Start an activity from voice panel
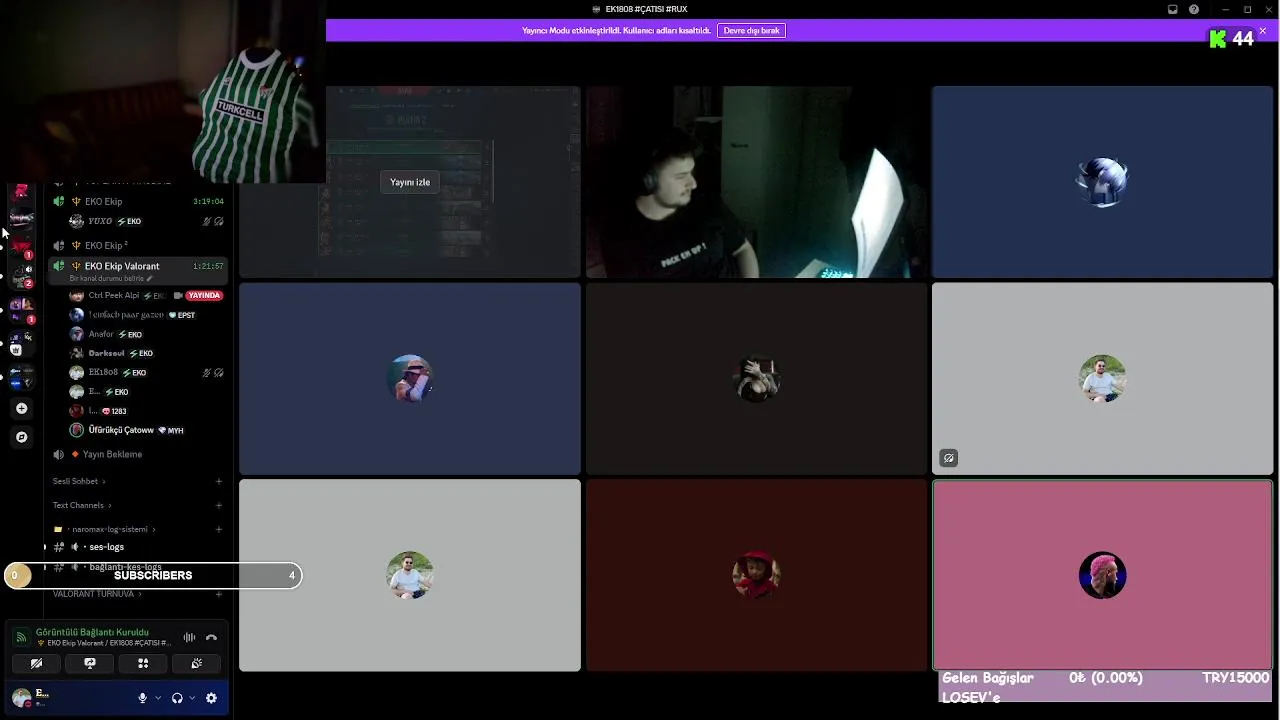Image resolution: width=1280 pixels, height=720 pixels. pos(143,663)
